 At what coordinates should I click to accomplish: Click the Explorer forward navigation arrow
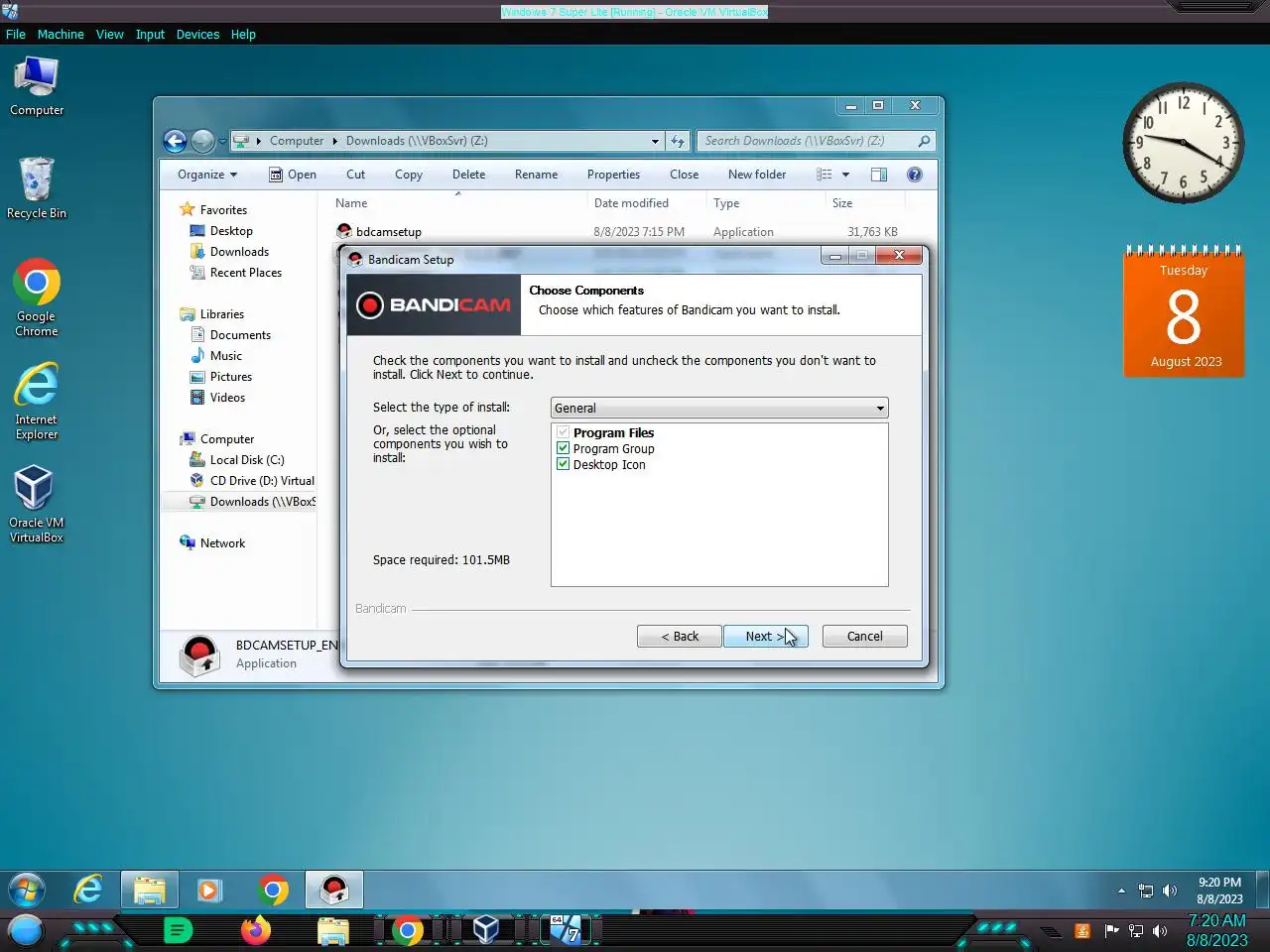pos(202,141)
